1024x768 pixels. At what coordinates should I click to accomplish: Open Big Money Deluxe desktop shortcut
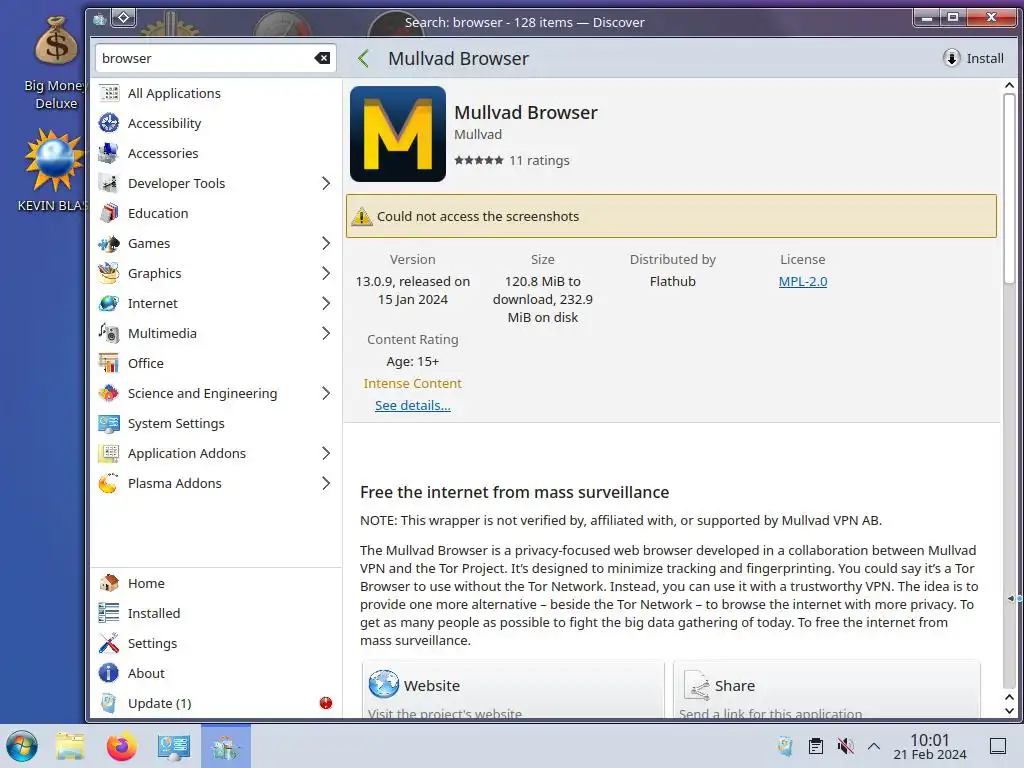pos(56,63)
